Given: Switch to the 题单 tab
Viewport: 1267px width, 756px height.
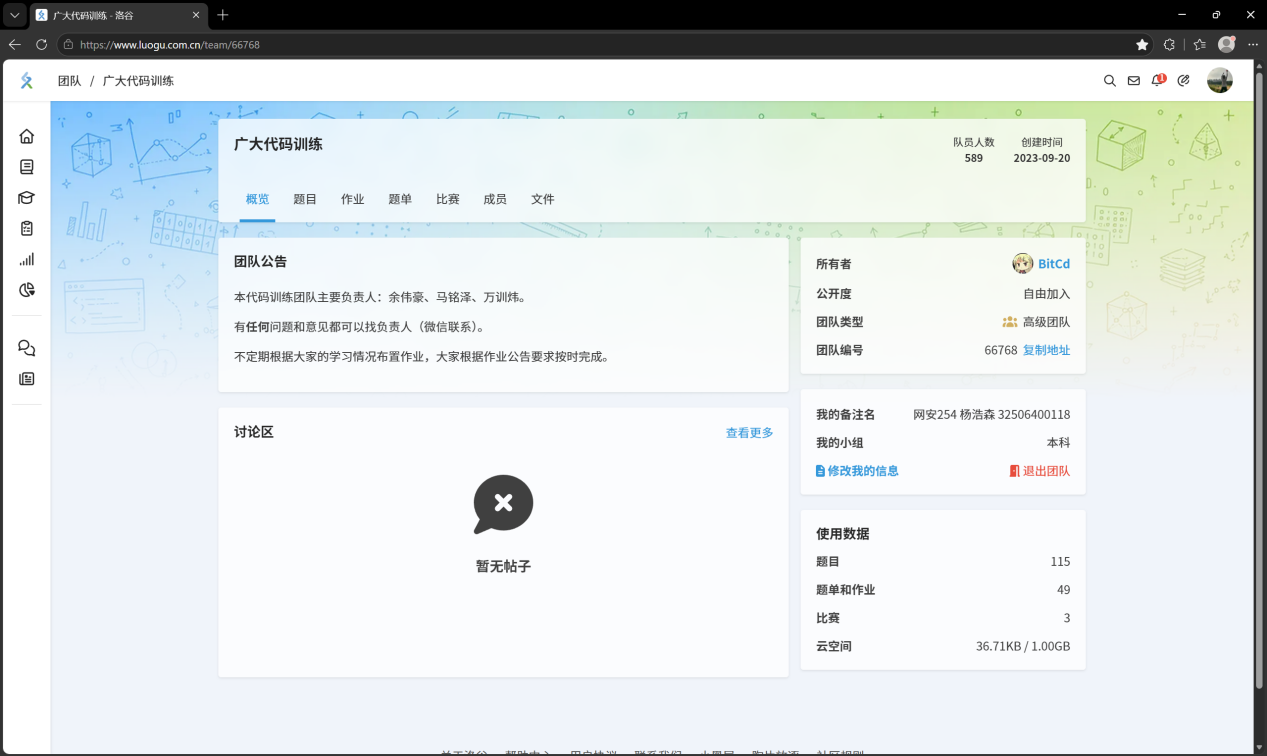Looking at the screenshot, I should coord(400,199).
